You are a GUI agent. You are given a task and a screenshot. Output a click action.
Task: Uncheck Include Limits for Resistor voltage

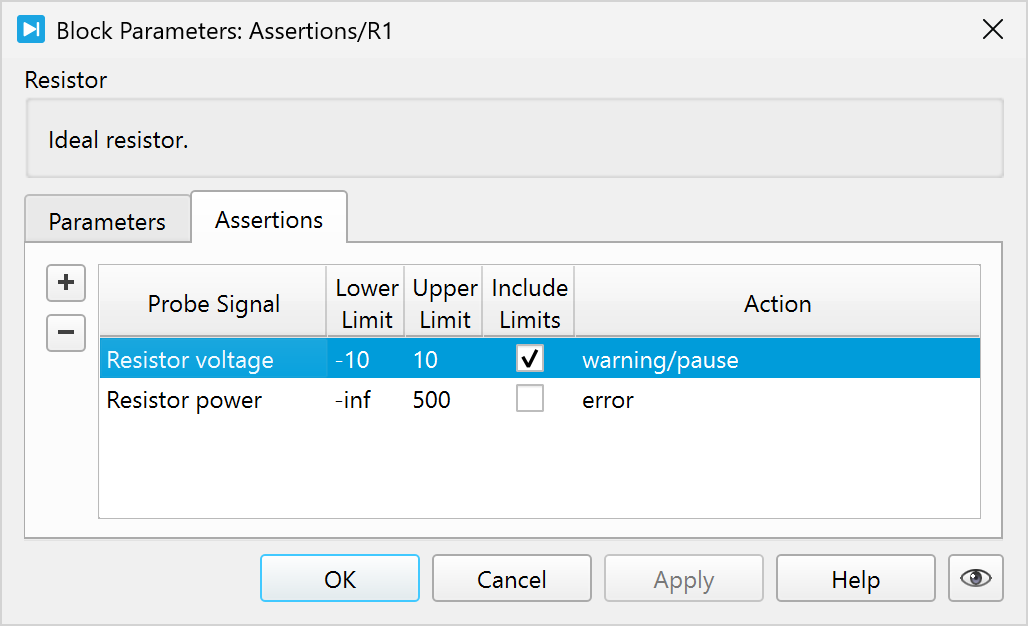coord(529,359)
